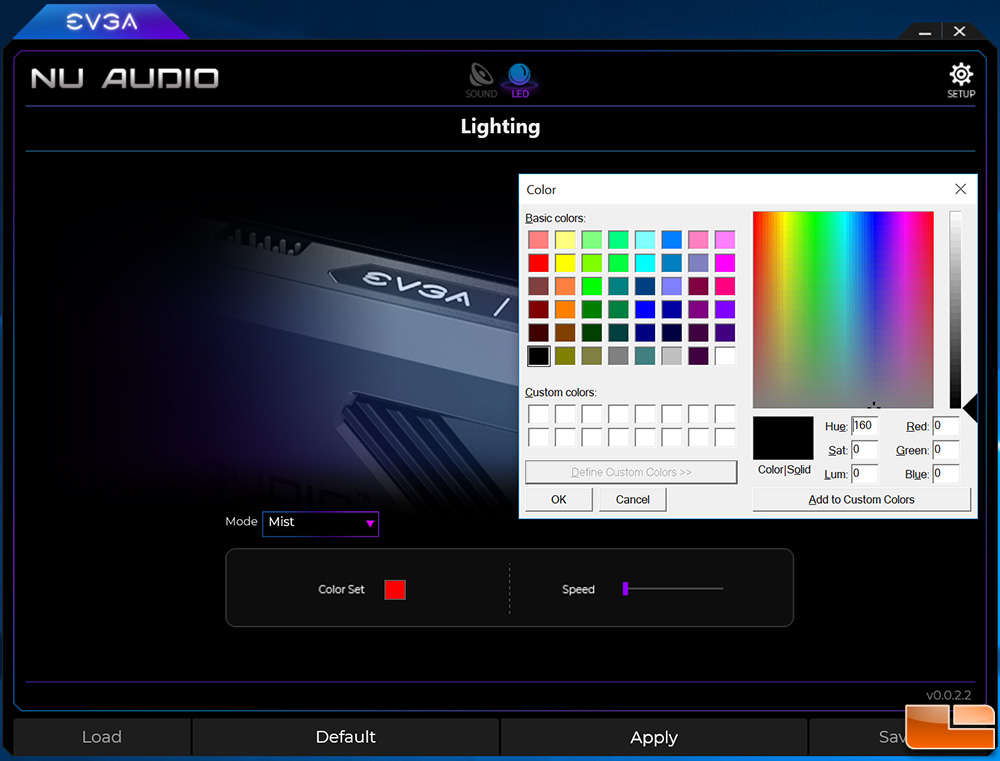Click the red Color Set swatch

pyautogui.click(x=395, y=589)
